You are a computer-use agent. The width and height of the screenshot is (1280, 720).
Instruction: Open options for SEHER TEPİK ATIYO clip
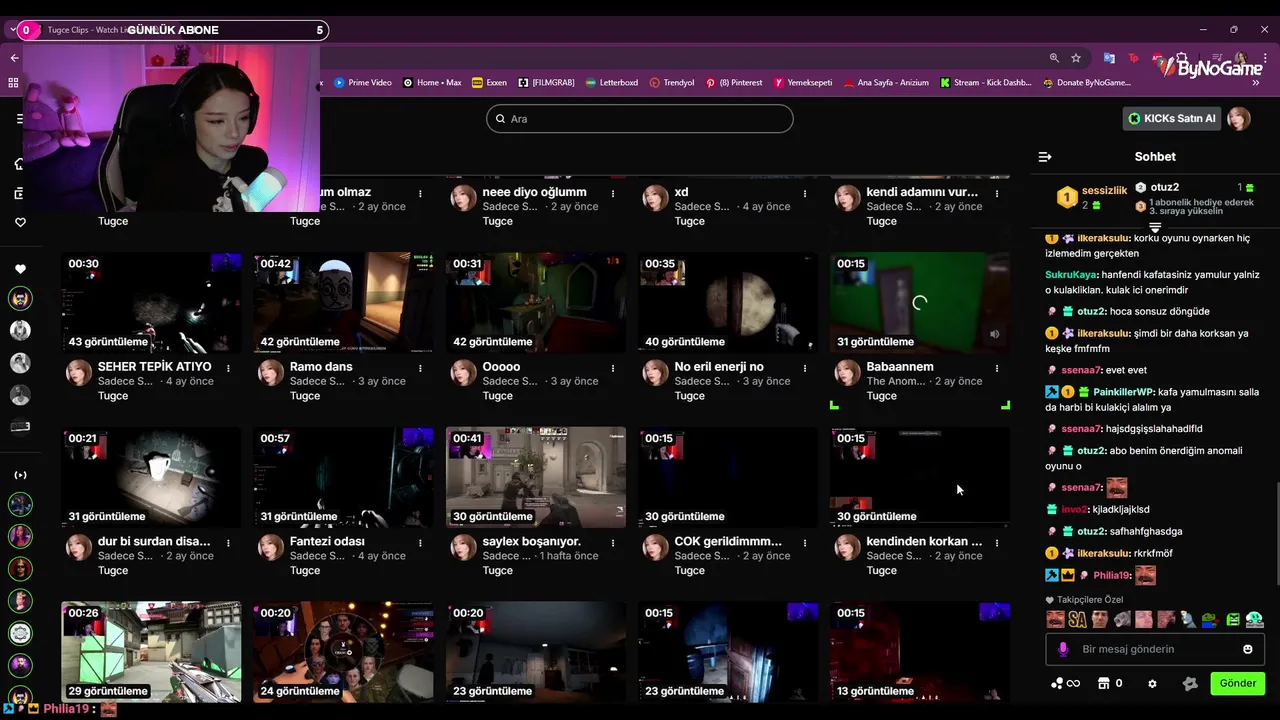click(228, 368)
